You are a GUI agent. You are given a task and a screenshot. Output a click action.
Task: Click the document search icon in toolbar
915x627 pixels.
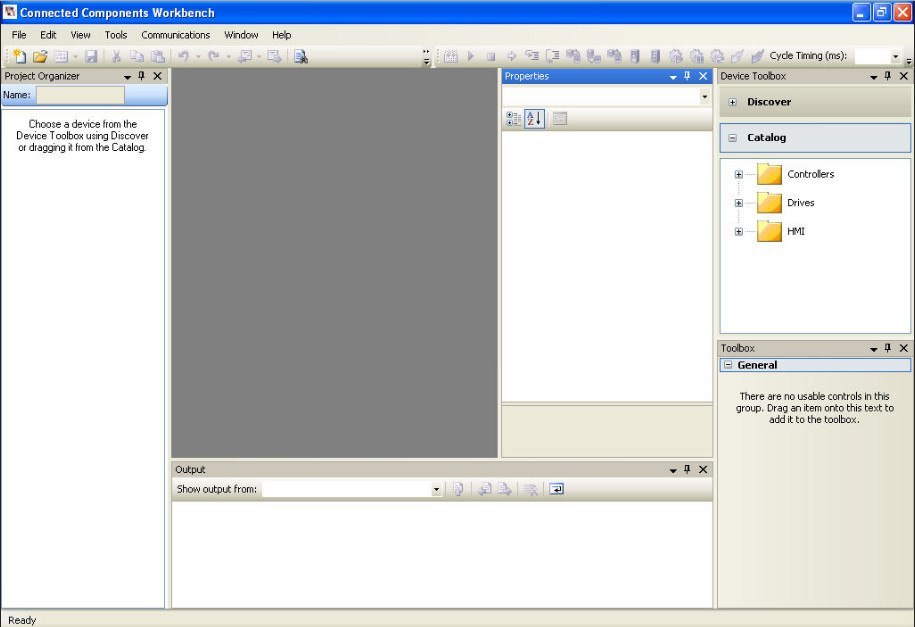click(301, 56)
